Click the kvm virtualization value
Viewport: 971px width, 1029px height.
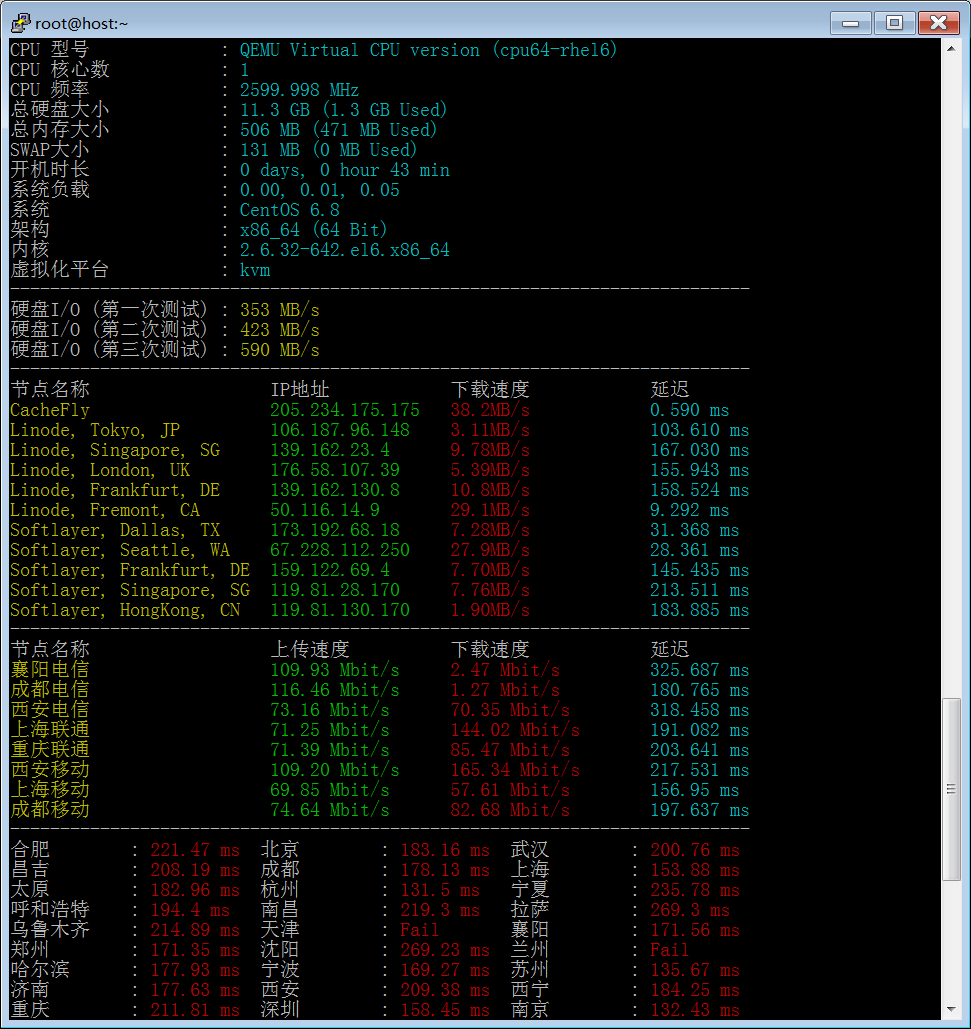tap(255, 270)
